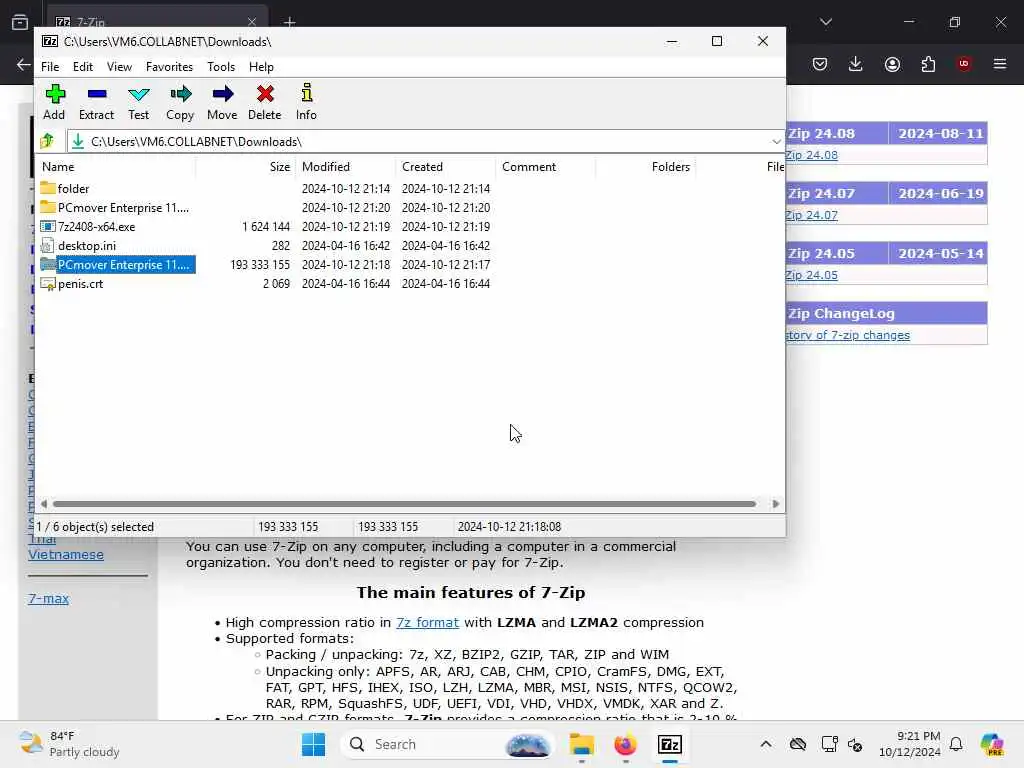Click the uBlock Origin icon

[x=964, y=64]
